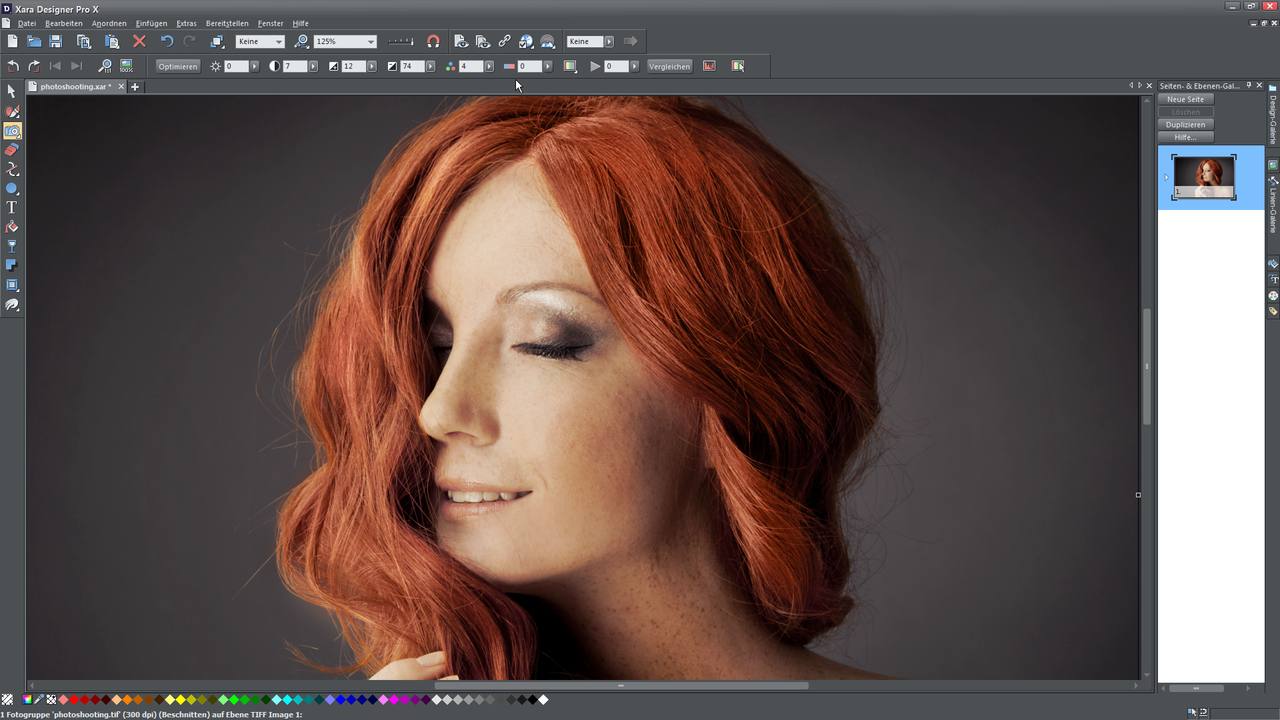Open the Extras menu

click(x=186, y=23)
